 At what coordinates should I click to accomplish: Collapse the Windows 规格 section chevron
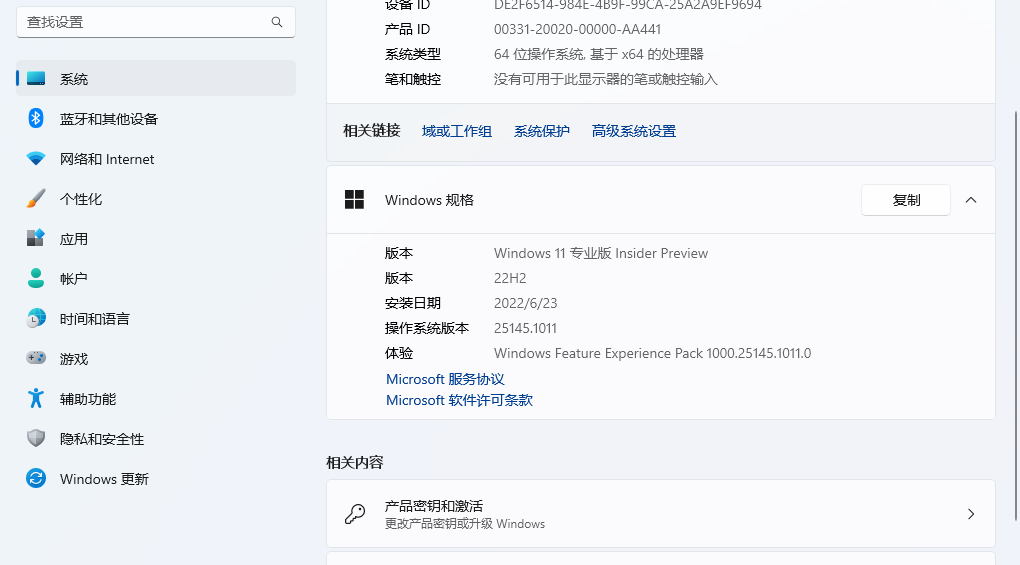(971, 200)
